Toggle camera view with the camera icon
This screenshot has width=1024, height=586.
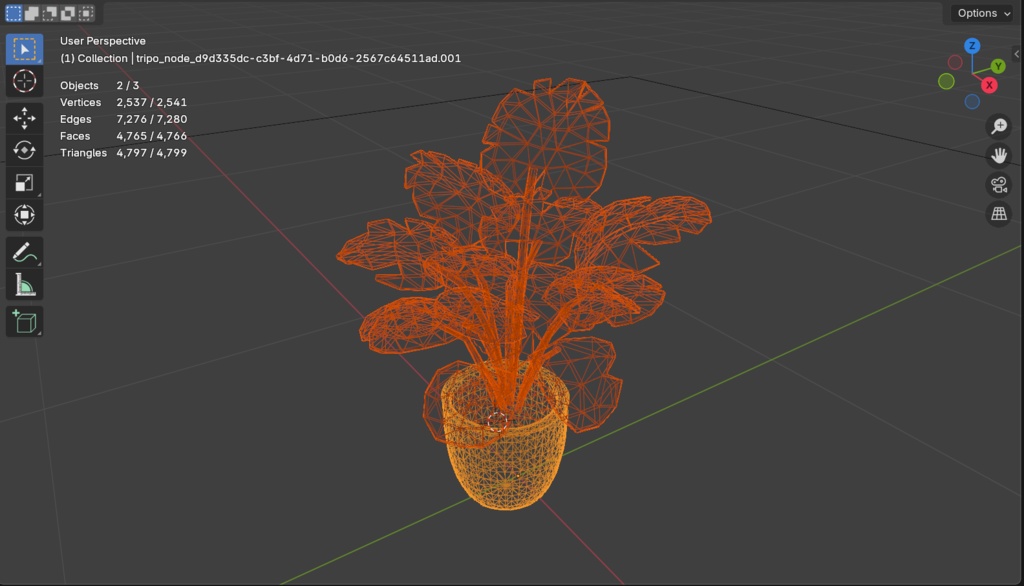[998, 184]
